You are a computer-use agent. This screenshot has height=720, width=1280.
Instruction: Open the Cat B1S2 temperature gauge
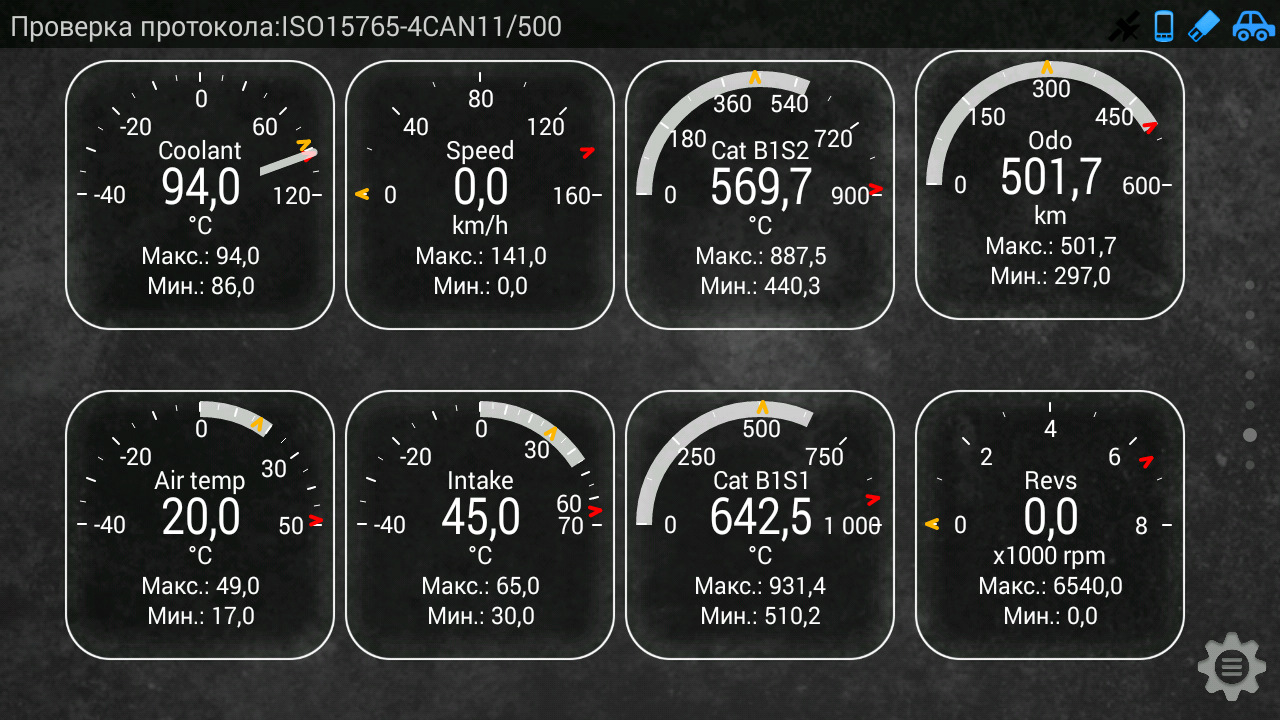760,195
